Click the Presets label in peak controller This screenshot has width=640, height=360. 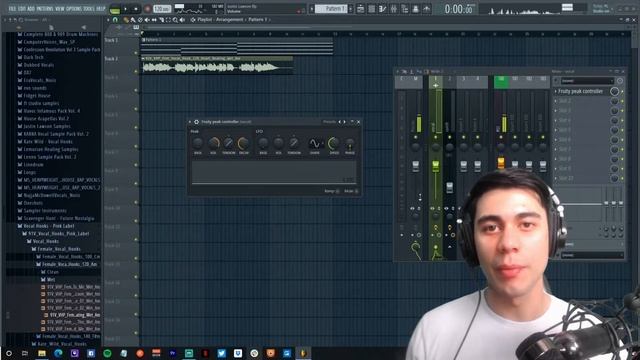329,122
